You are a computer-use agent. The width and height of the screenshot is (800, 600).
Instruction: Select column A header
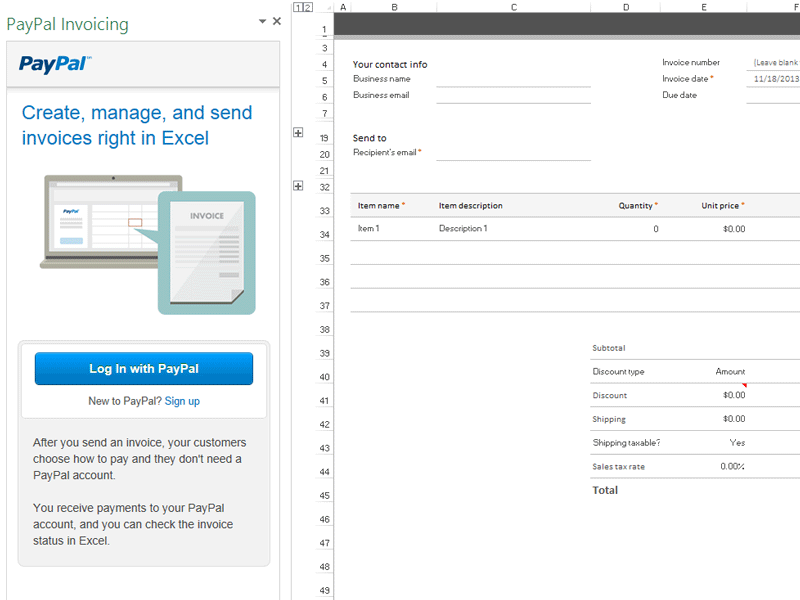coord(343,7)
